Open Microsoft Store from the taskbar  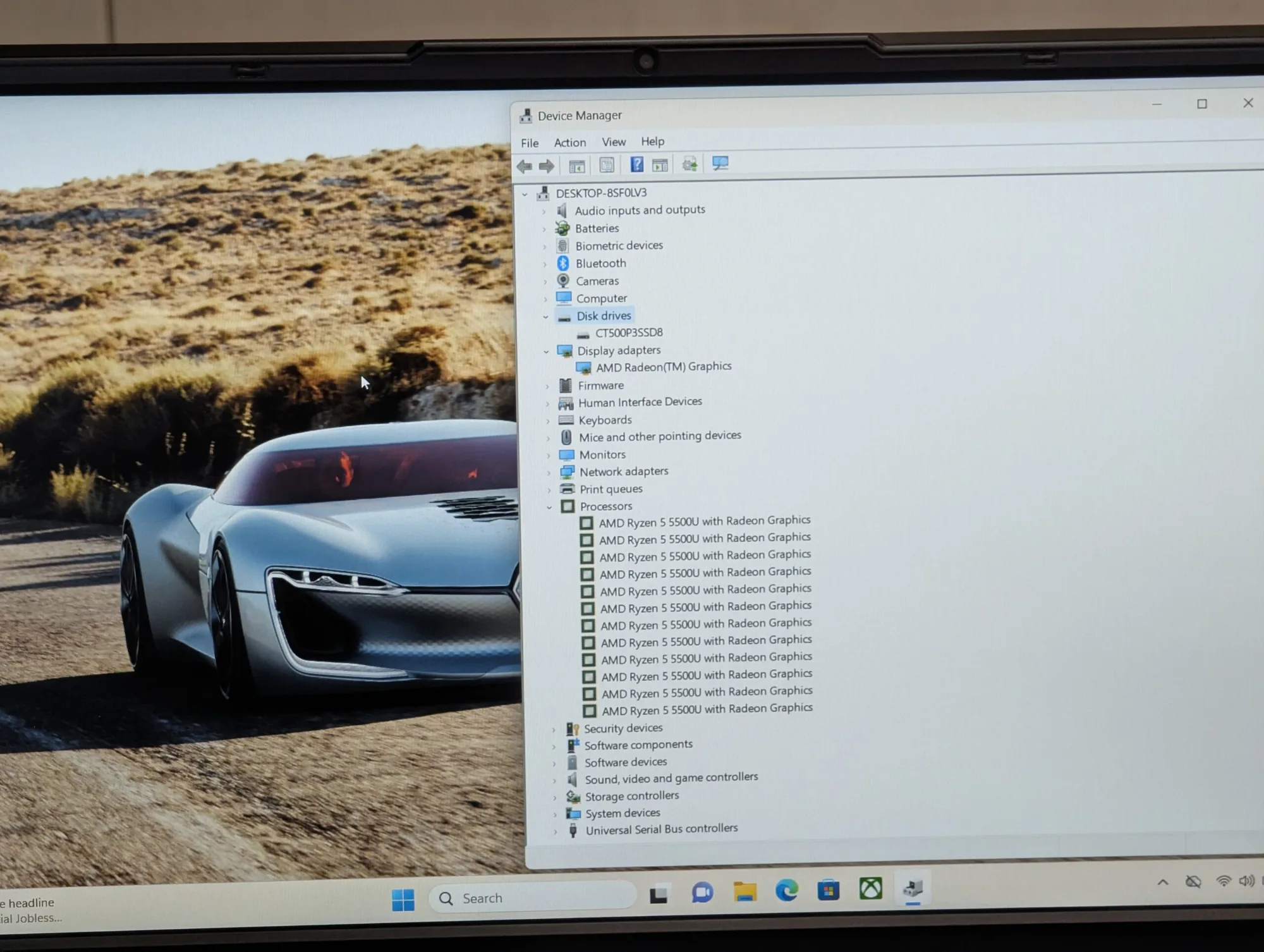pos(829,890)
